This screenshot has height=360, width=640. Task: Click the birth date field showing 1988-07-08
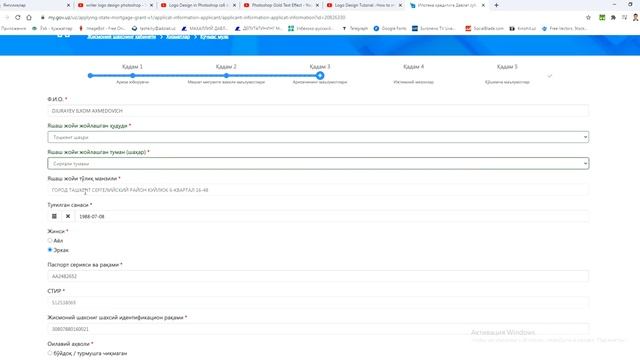click(331, 216)
